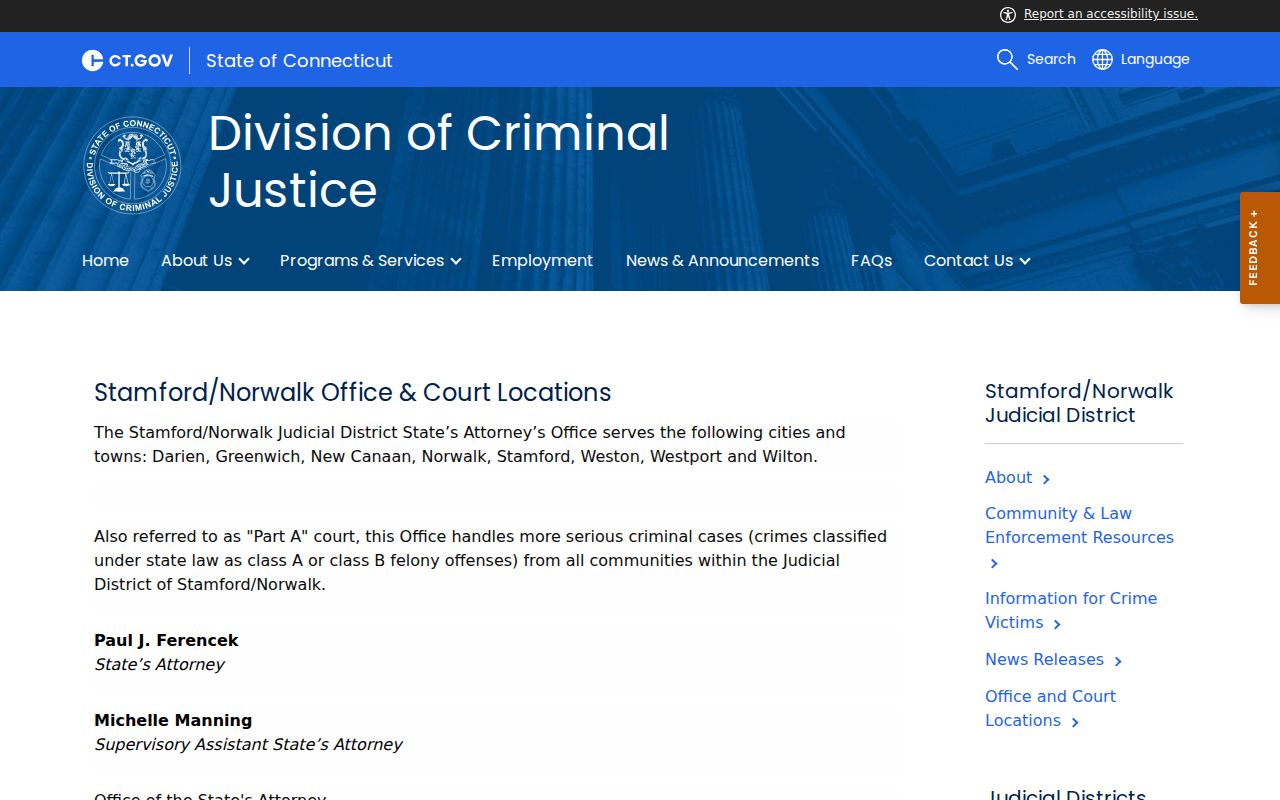Viewport: 1280px width, 800px height.
Task: Expand the About Us dropdown chevron
Action: [244, 261]
